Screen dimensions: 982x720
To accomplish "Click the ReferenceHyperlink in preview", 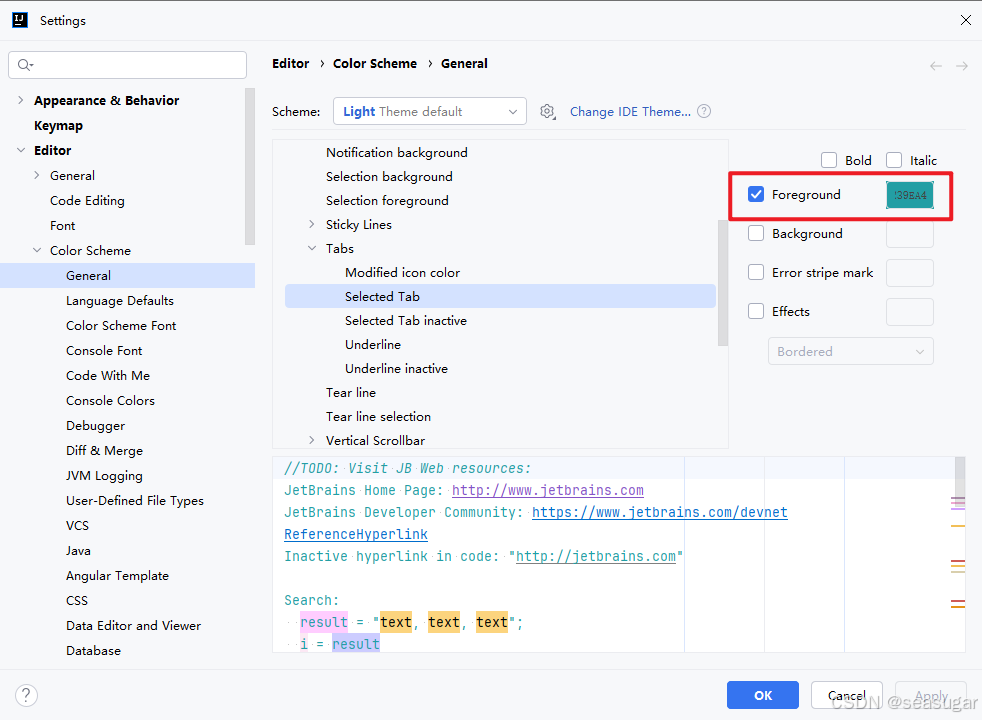I will tap(356, 534).
